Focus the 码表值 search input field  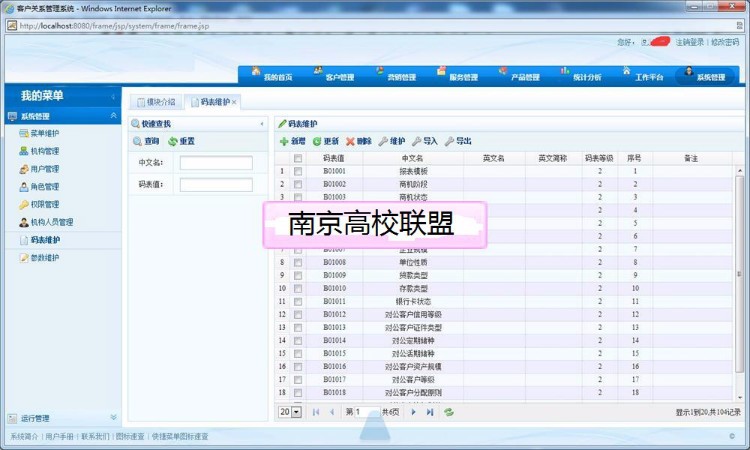[x=216, y=185]
